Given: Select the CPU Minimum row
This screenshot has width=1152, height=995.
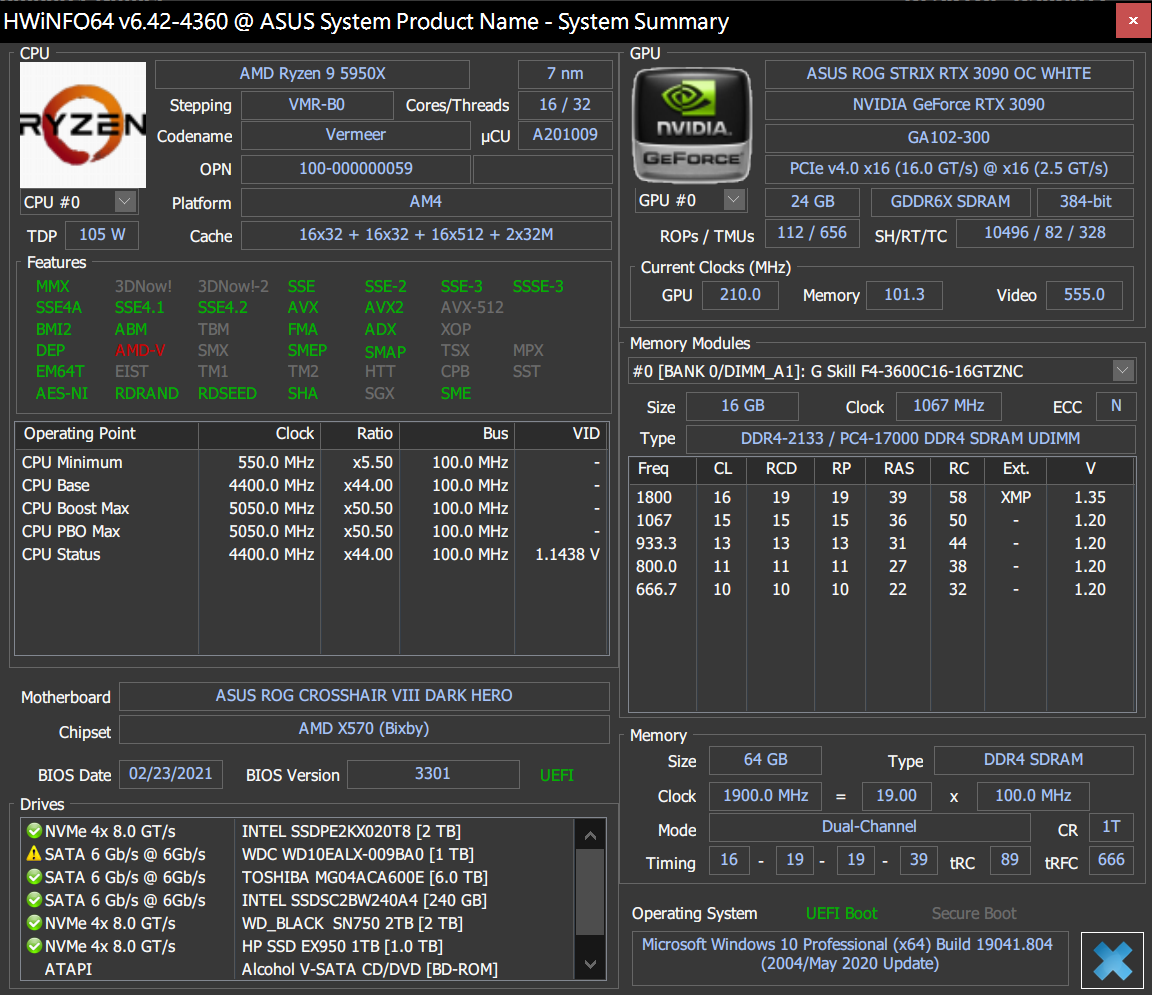Looking at the screenshot, I should pyautogui.click(x=312, y=462).
